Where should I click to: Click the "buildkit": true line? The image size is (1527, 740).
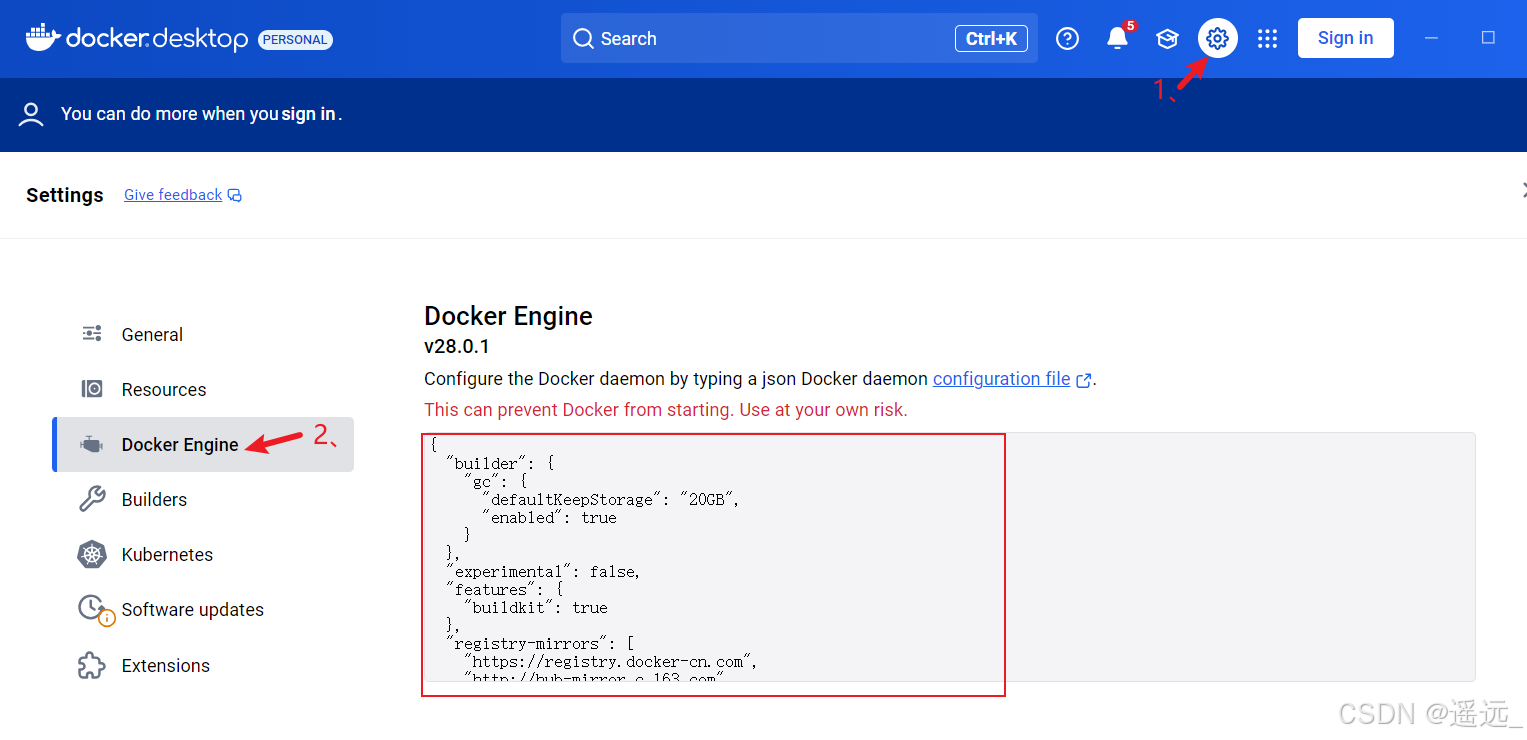coord(535,608)
